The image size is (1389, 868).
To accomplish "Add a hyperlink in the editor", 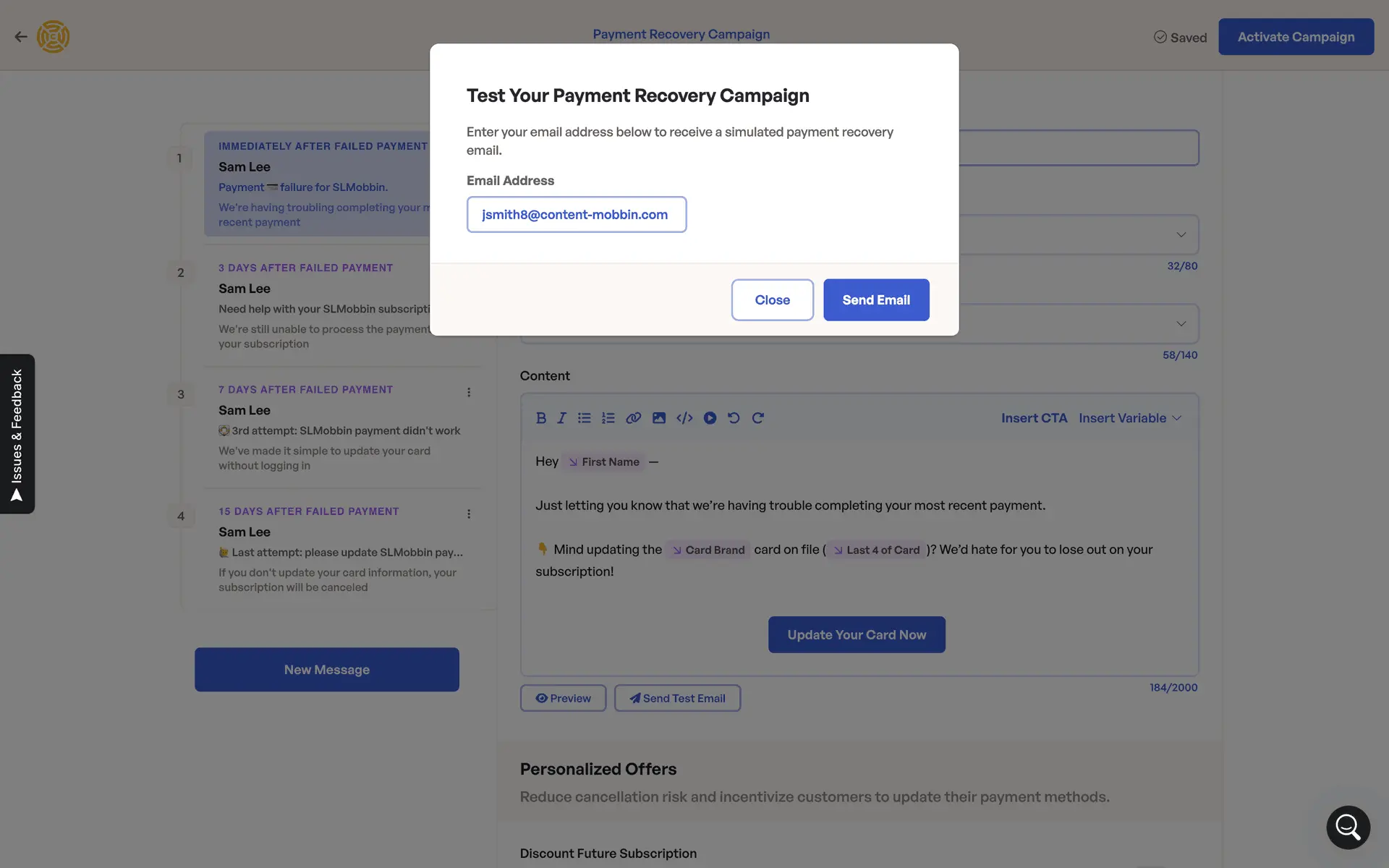I will tap(634, 418).
